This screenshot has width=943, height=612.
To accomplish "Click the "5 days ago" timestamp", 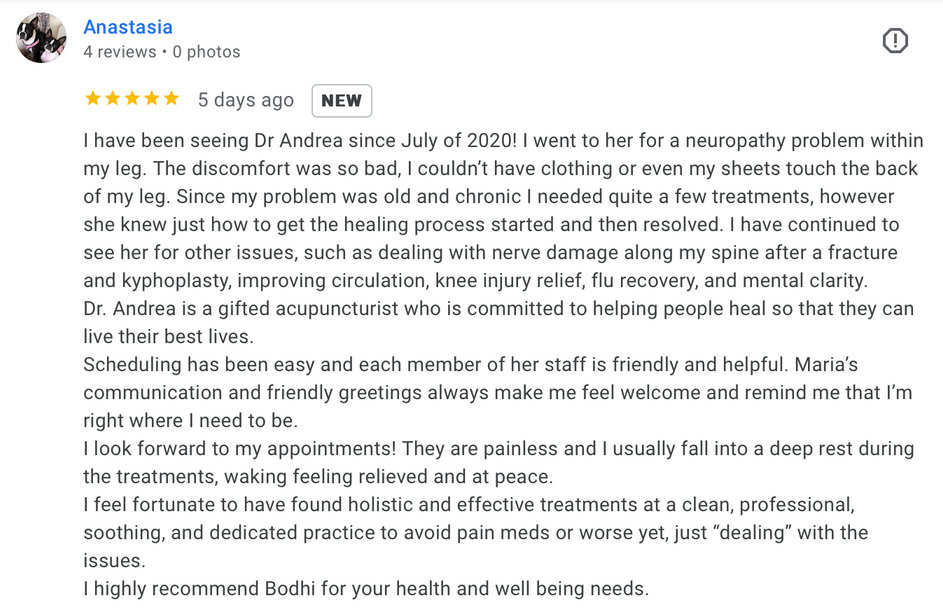I will tap(245, 100).
